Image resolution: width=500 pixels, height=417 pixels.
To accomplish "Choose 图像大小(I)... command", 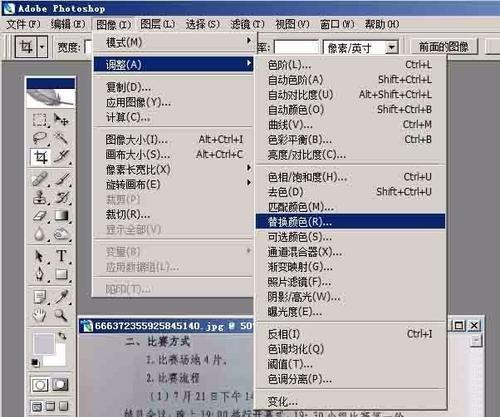I will [173, 139].
